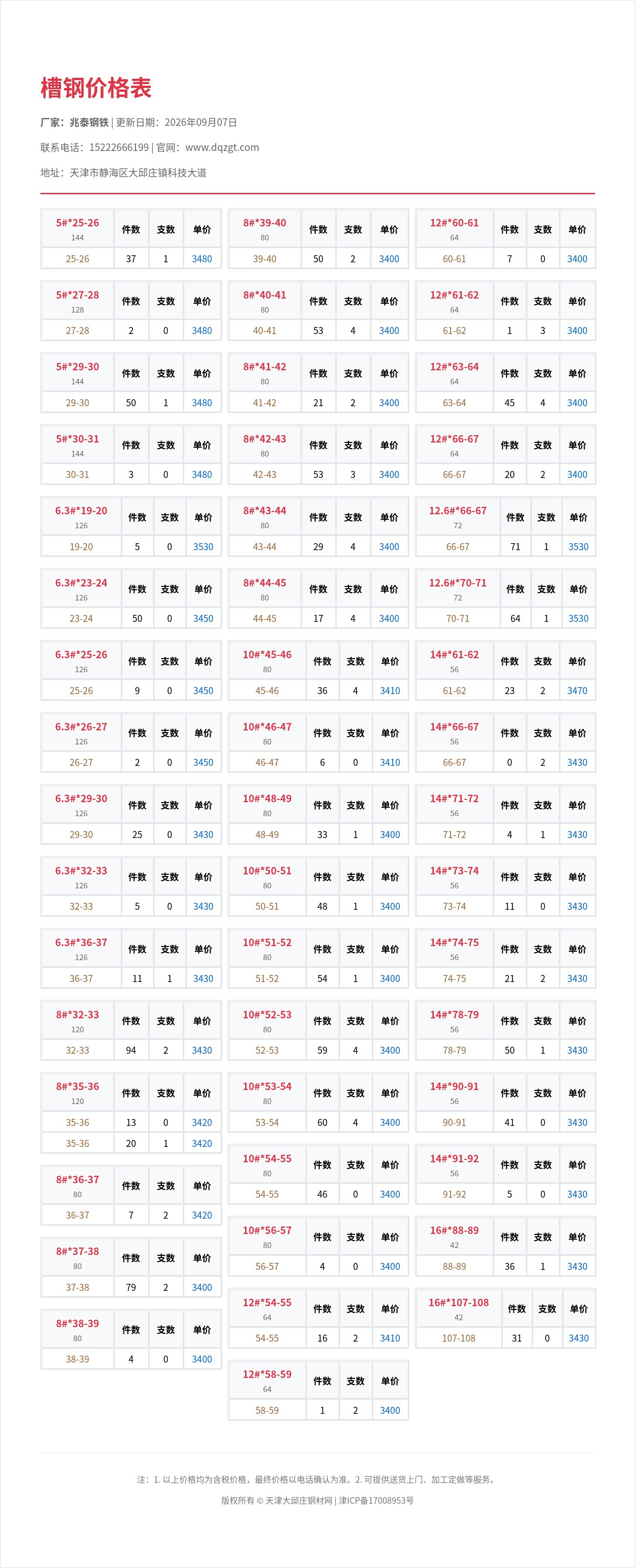Click phone number 15222666199
The width and height of the screenshot is (636, 1568).
click(119, 147)
